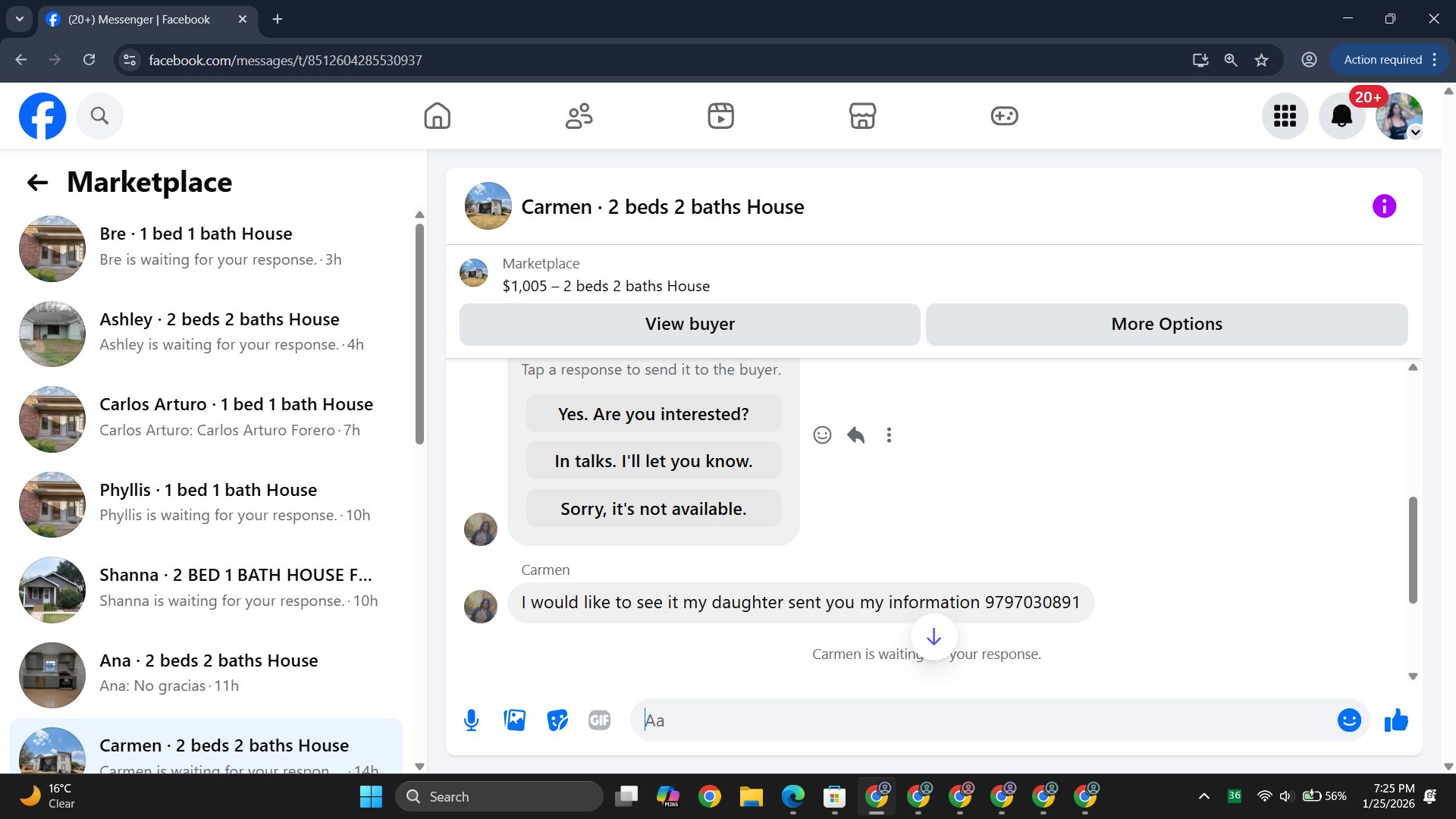Close the Messenger browser tab

point(243,20)
